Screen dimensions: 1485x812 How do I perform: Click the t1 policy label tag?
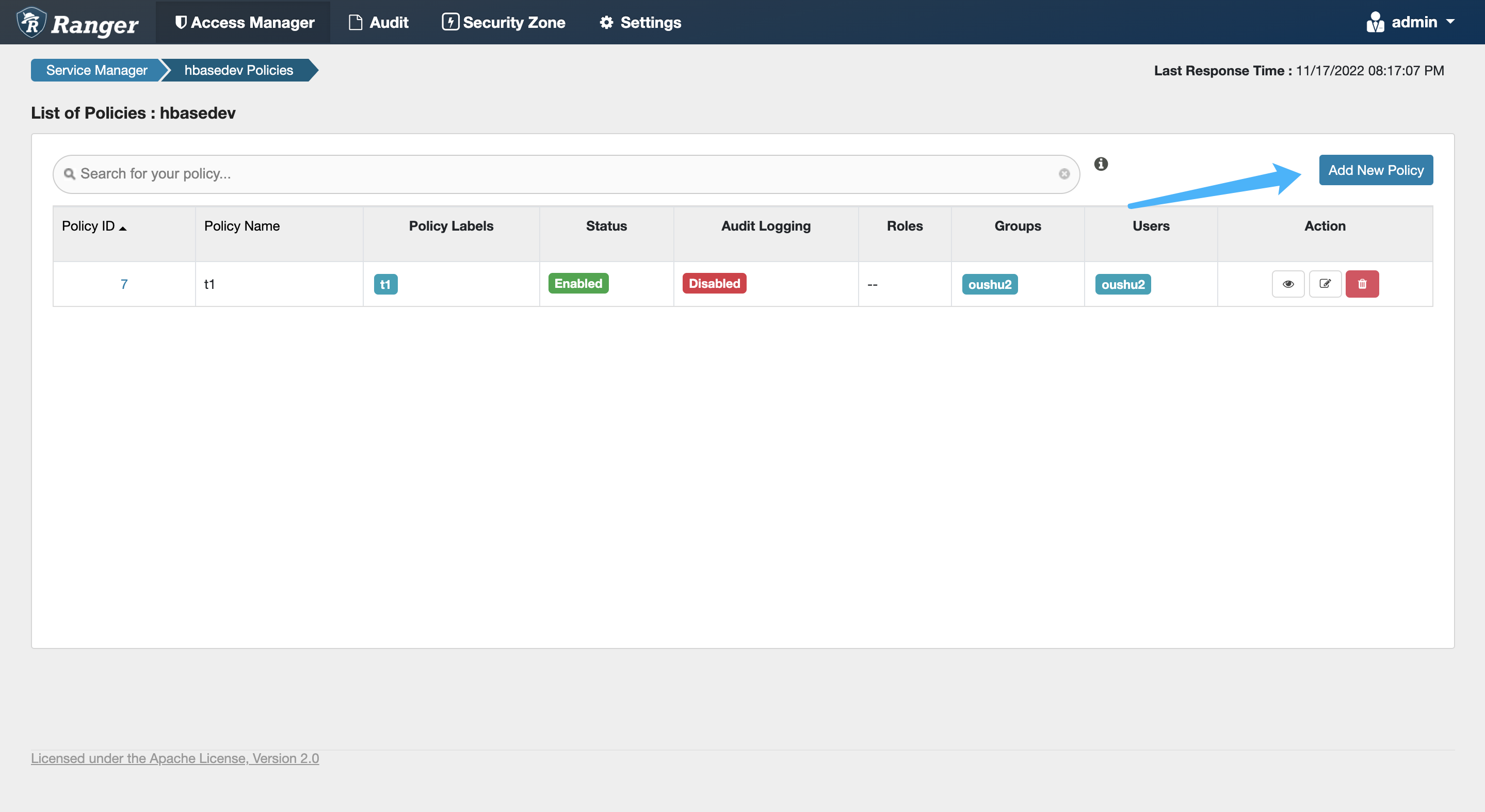click(385, 284)
